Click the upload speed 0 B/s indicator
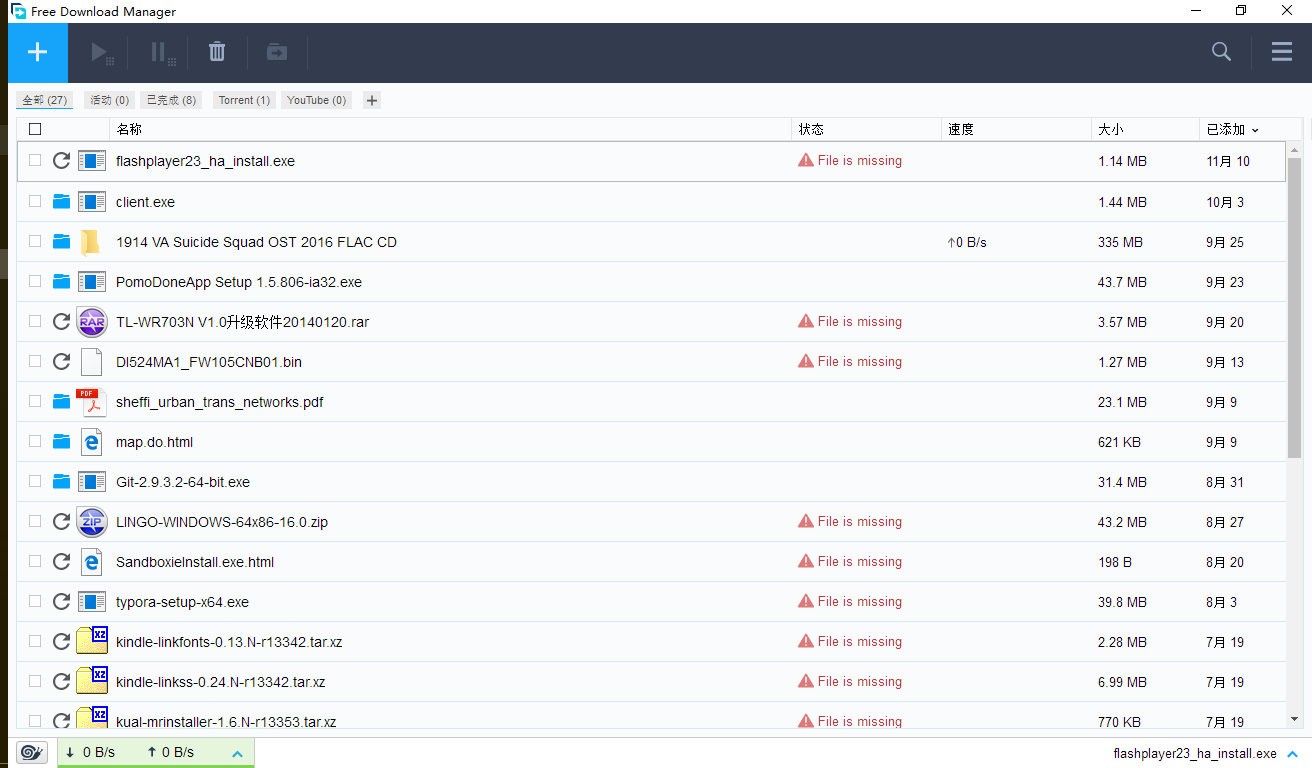The height and width of the screenshot is (768, 1312). (x=170, y=752)
